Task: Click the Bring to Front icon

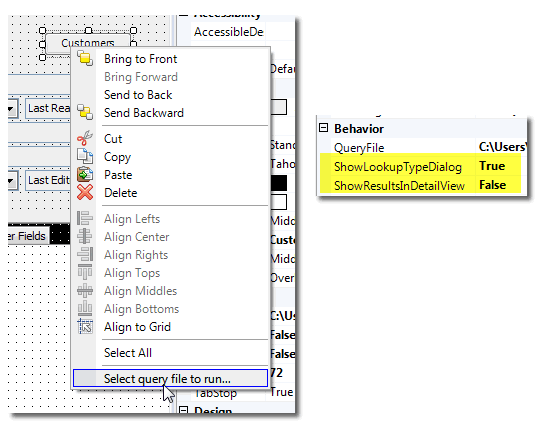Action: (x=85, y=58)
